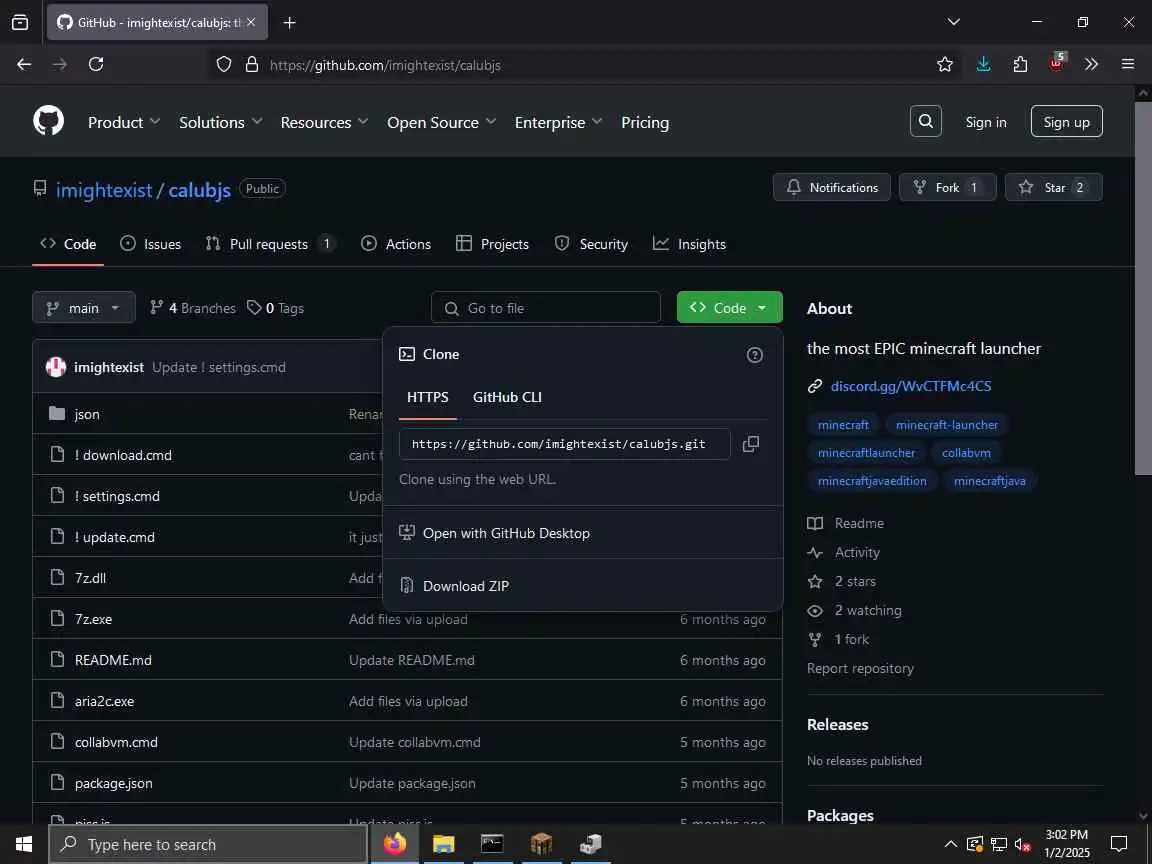Expand Enterprise navigation menu
The image size is (1152, 864).
click(558, 123)
